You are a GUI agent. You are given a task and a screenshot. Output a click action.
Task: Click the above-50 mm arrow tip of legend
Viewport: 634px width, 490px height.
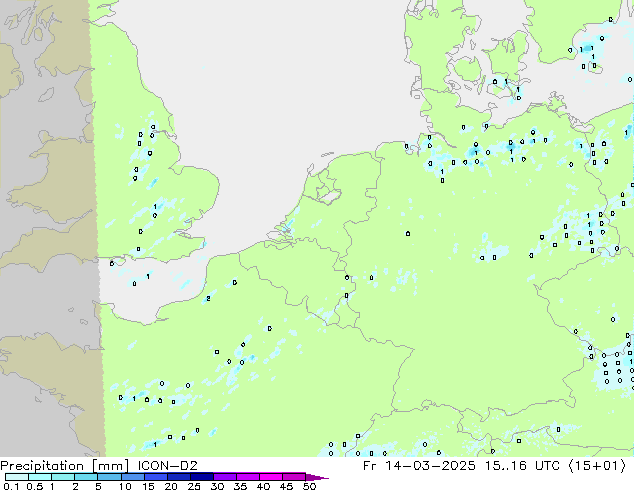tap(317, 477)
